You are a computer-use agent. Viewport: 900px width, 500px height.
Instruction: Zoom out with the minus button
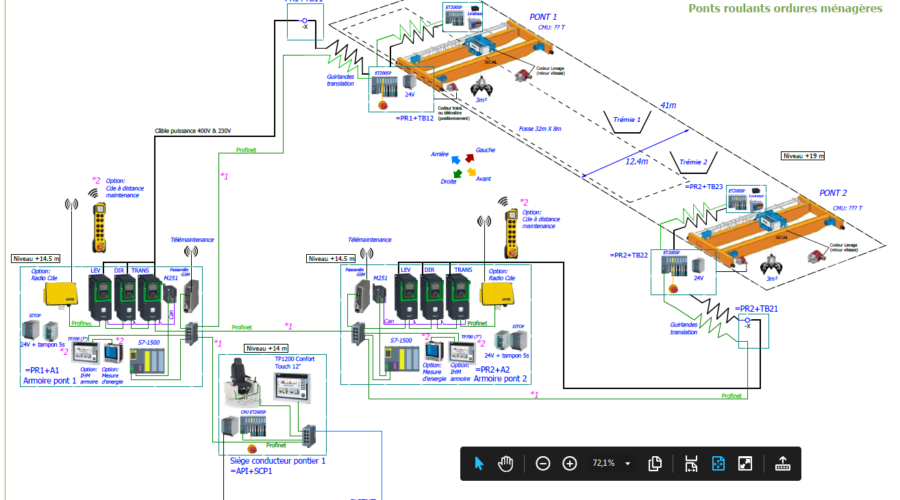(542, 463)
